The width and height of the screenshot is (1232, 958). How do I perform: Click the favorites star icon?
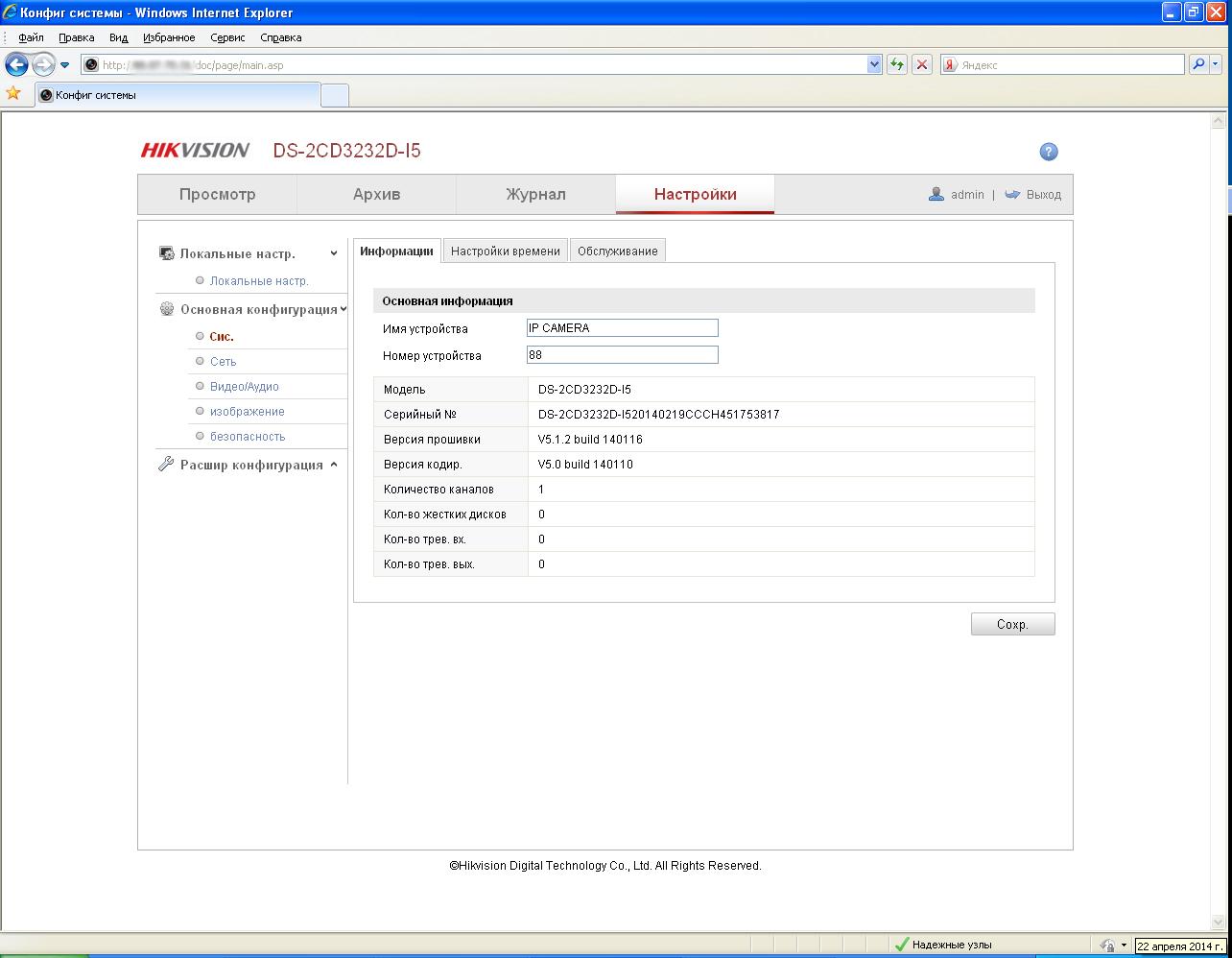tap(13, 93)
